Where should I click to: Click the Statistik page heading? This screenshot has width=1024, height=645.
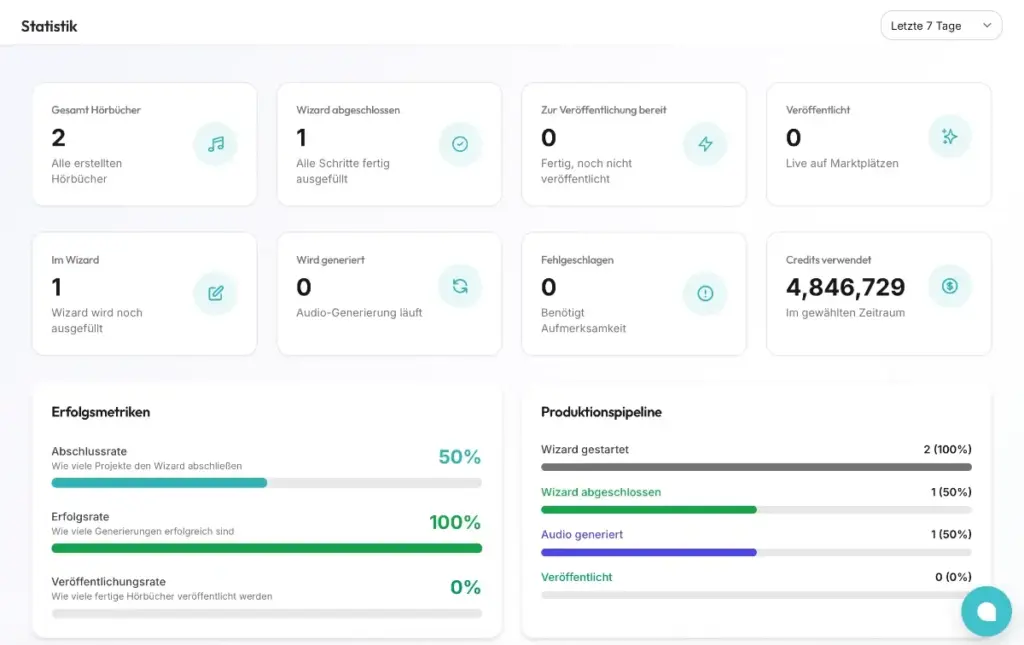point(49,26)
